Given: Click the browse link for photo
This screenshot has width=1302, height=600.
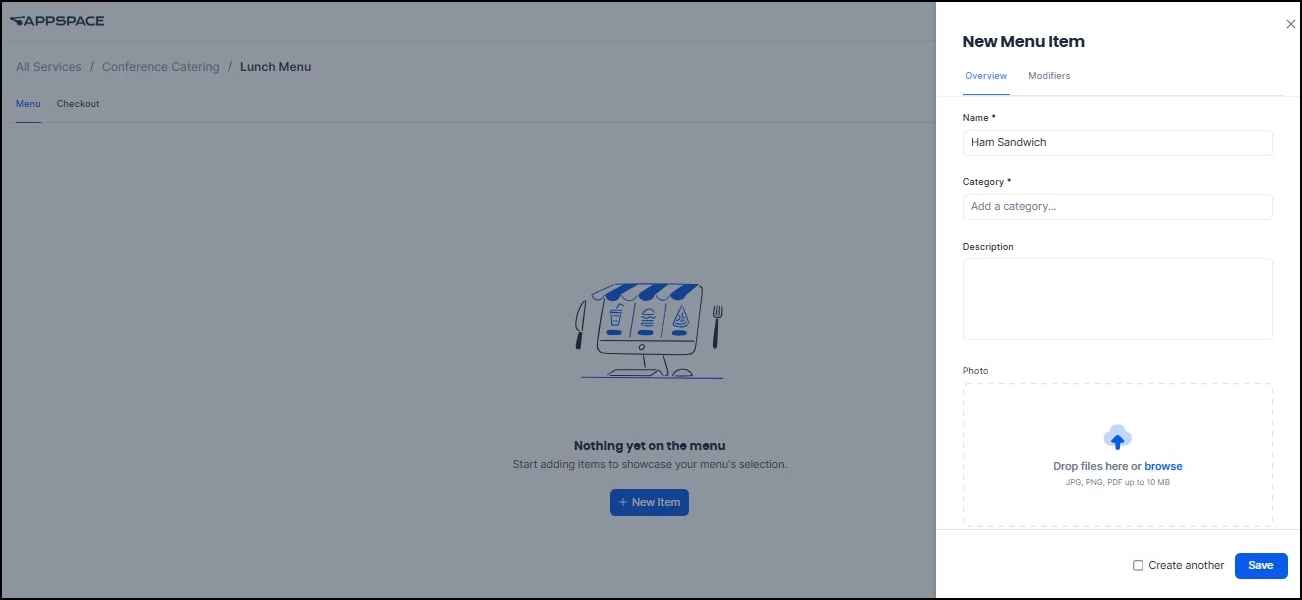Looking at the screenshot, I should click(1163, 466).
